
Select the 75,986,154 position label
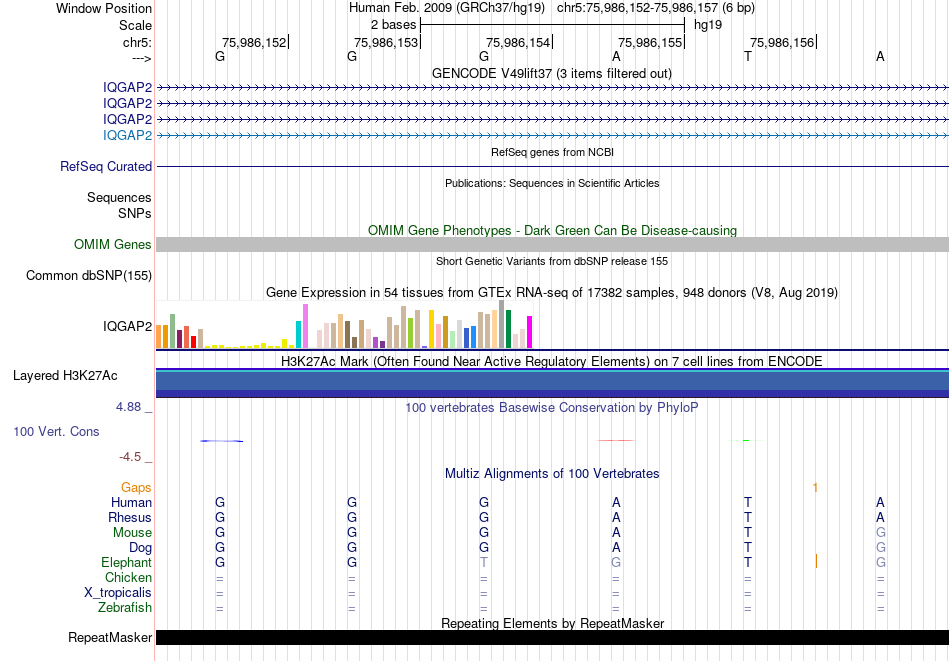coord(518,42)
